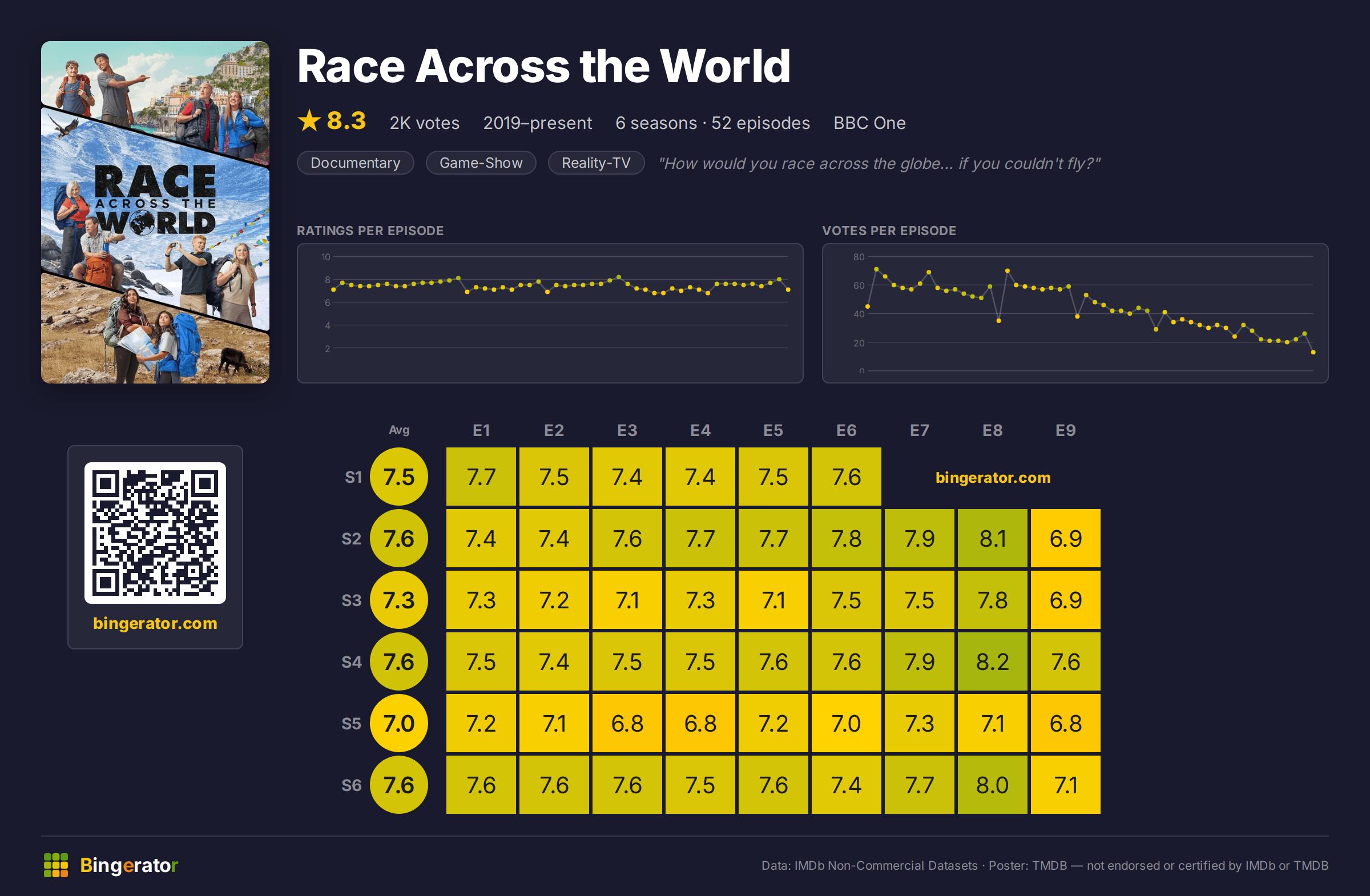Click the Bingerator grid logo icon
This screenshot has width=1370, height=896.
coord(56,865)
